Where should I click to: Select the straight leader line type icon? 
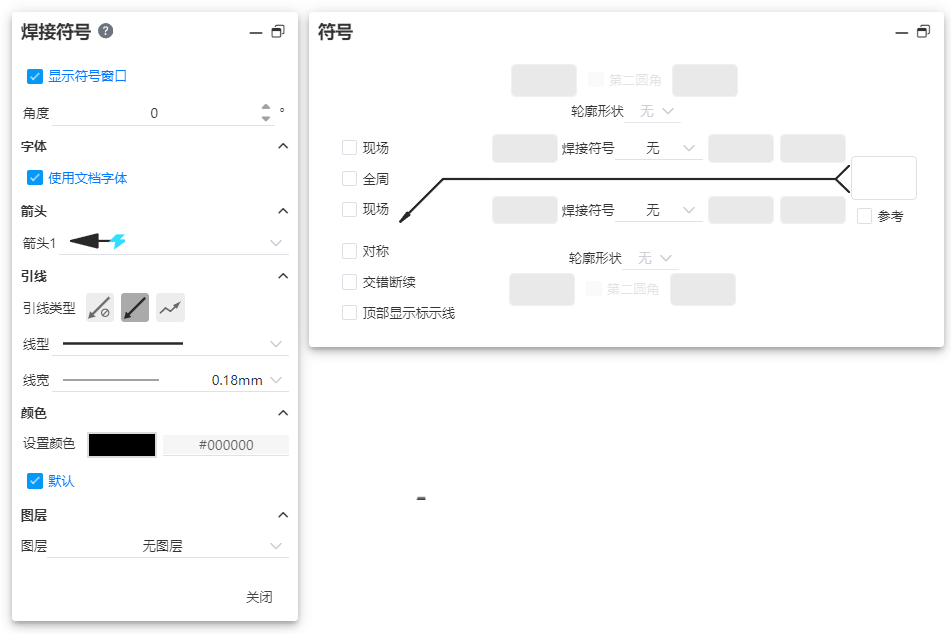tap(135, 308)
